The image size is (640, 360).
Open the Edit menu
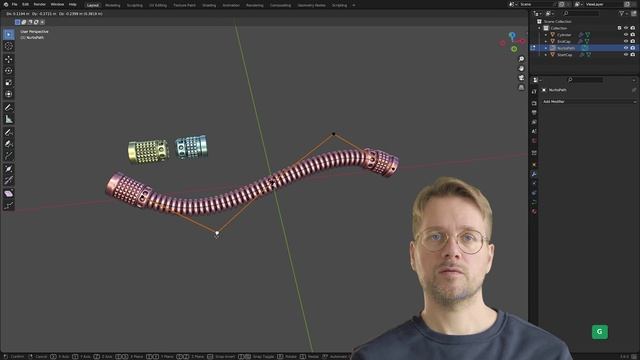[25, 4]
